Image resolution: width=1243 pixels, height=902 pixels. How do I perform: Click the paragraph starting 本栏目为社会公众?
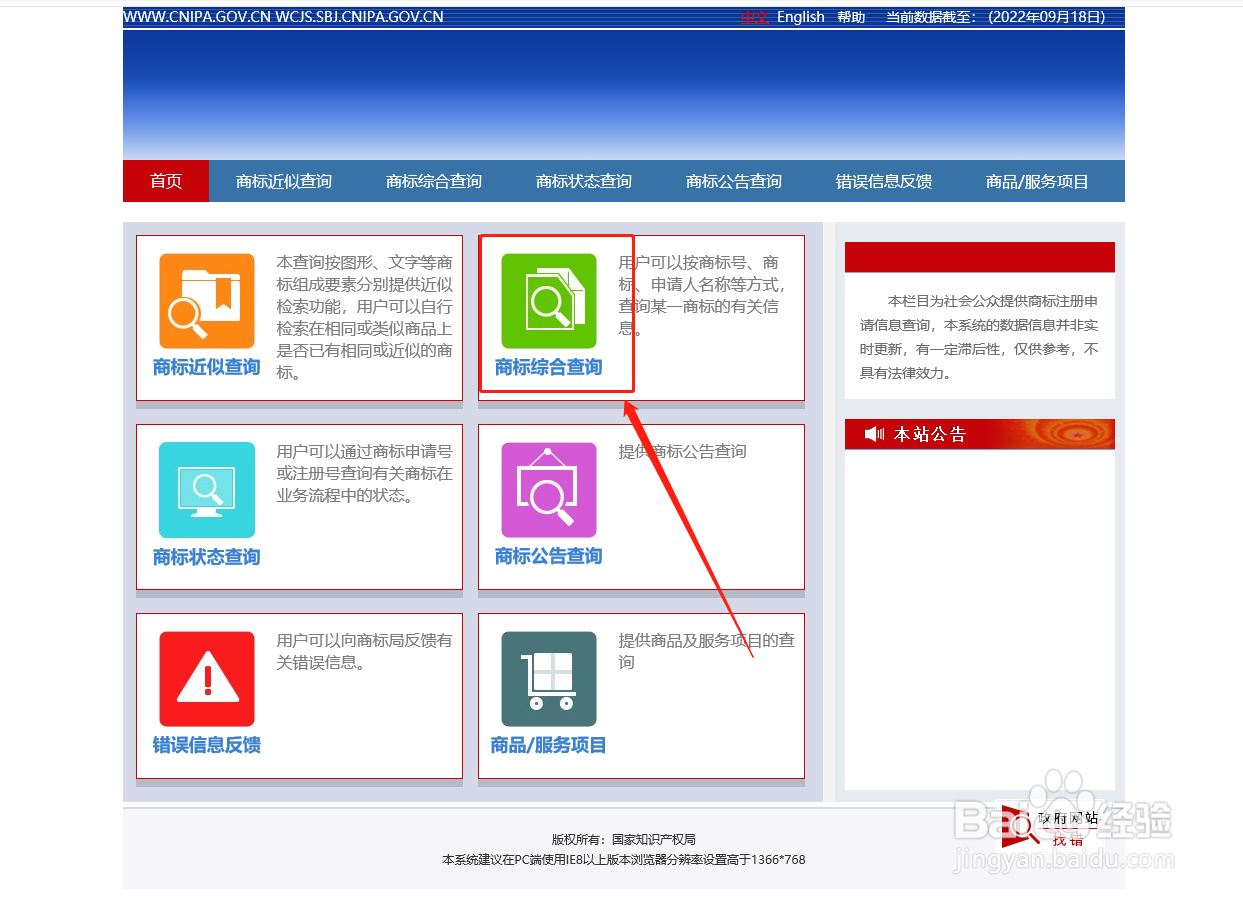tap(980, 337)
